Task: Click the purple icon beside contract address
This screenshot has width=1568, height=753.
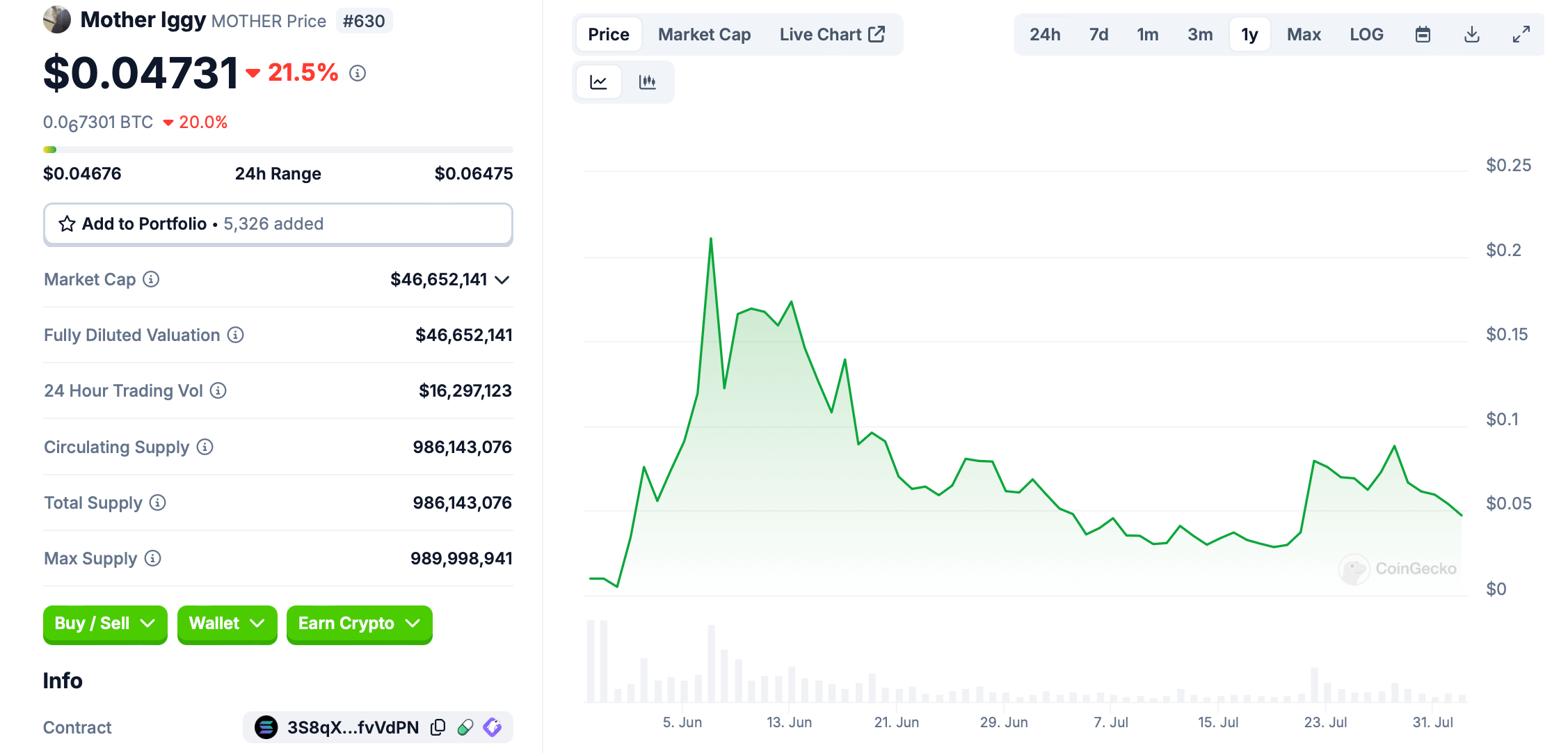Action: (x=493, y=727)
